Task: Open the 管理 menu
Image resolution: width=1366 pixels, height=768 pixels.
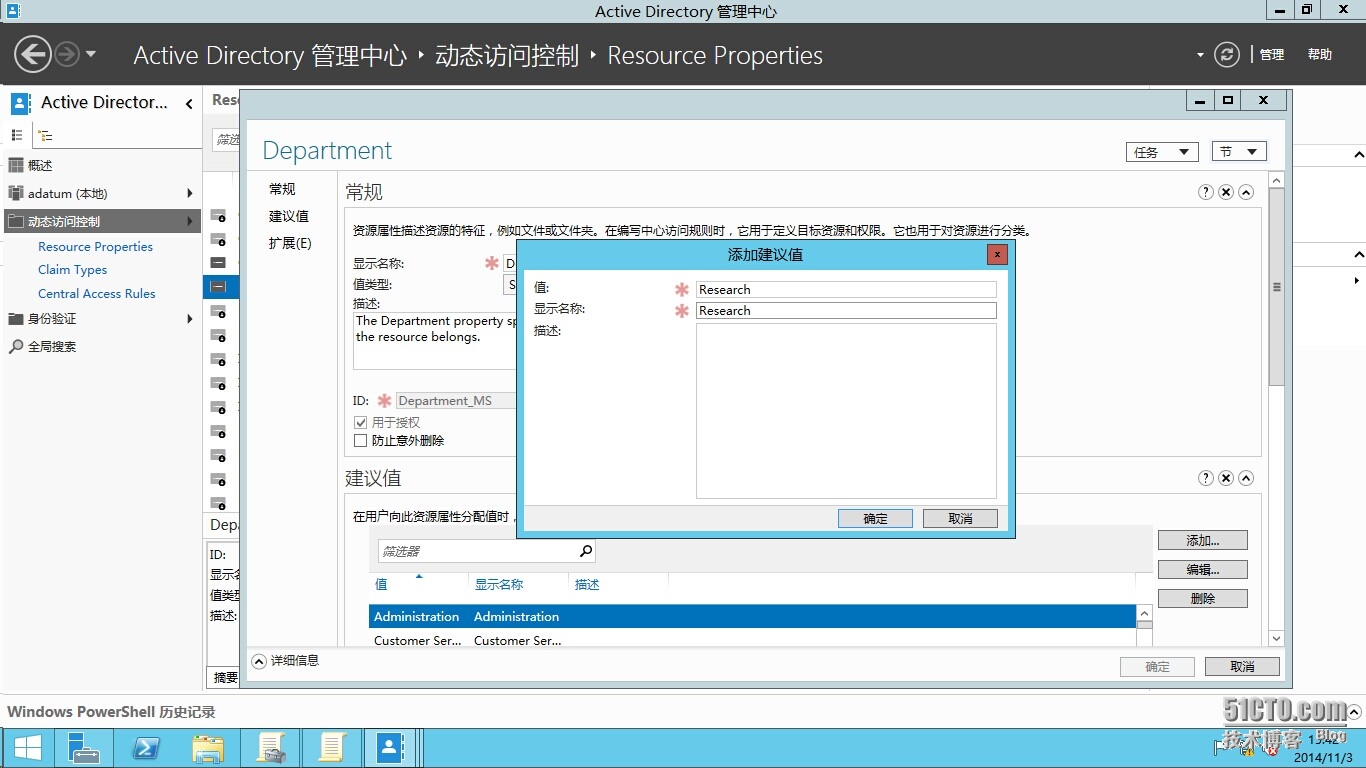Action: 1271,55
